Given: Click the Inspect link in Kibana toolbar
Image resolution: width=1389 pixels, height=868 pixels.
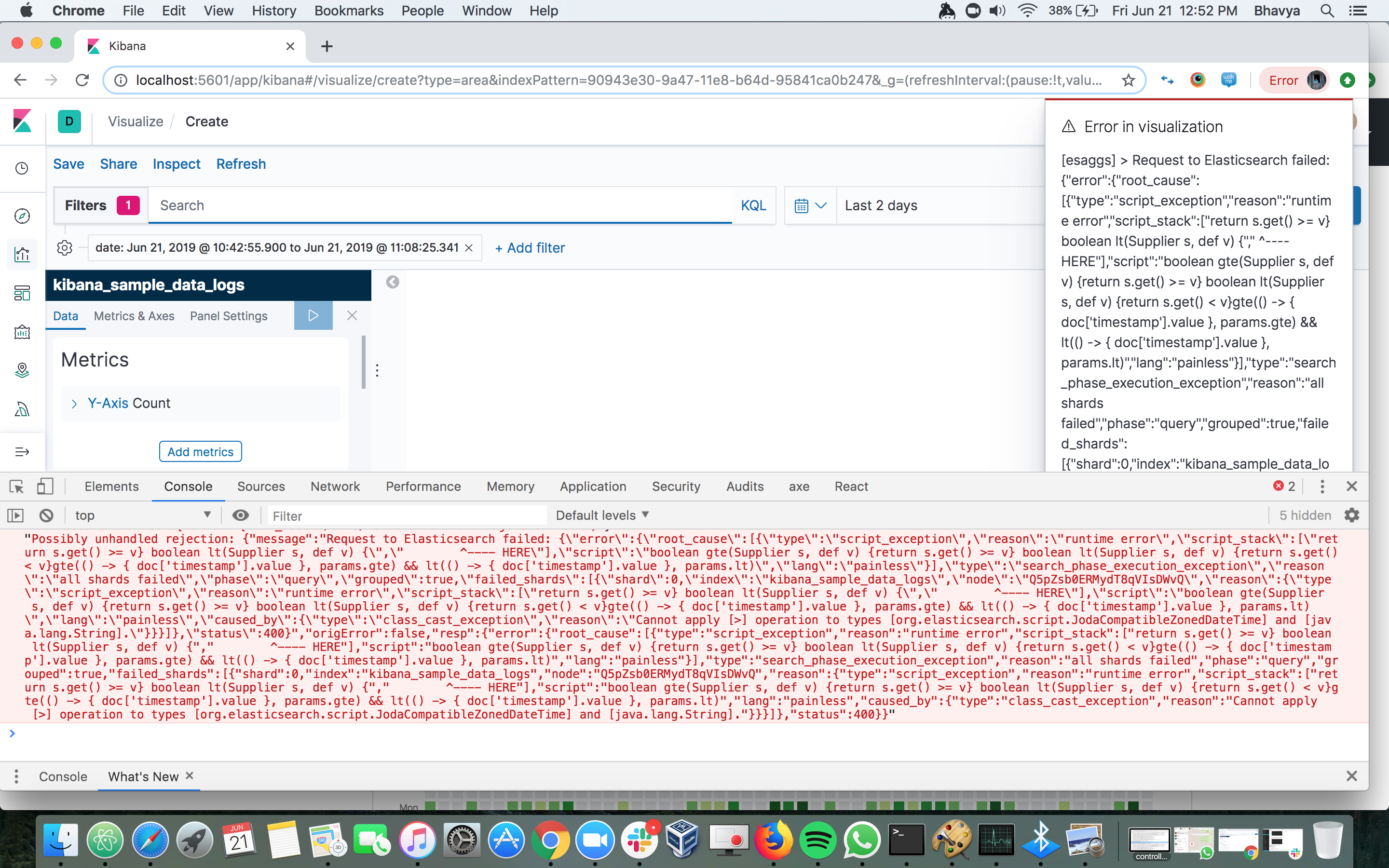Looking at the screenshot, I should tap(176, 164).
